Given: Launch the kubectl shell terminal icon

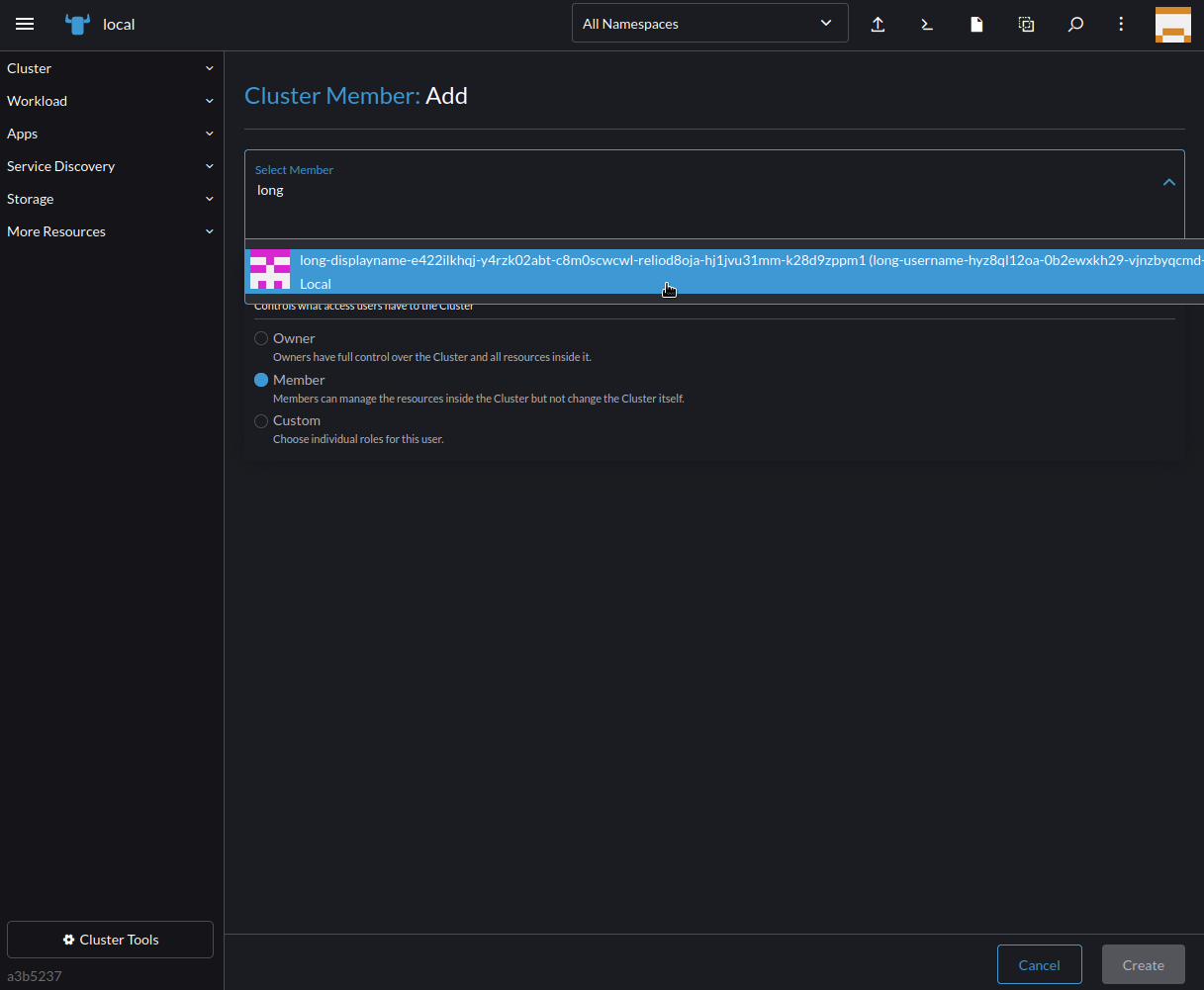Looking at the screenshot, I should [927, 24].
